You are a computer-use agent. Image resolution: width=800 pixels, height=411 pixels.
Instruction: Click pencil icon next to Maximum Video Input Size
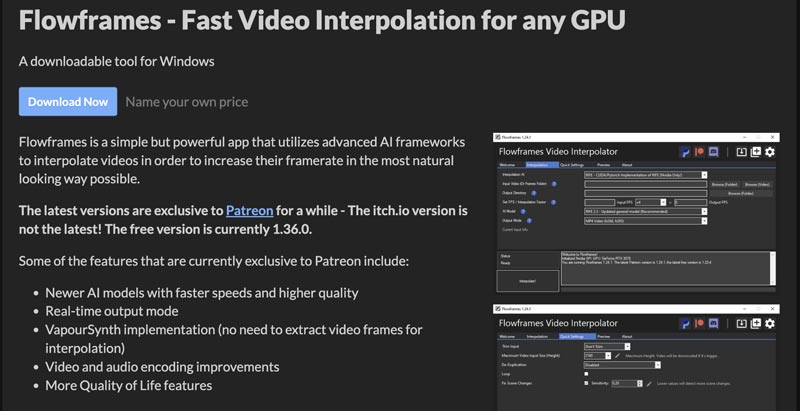[617, 355]
